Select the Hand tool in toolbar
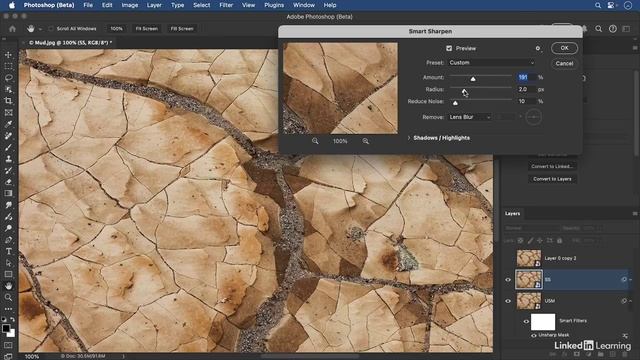This screenshot has width=640, height=360. pyautogui.click(x=8, y=286)
